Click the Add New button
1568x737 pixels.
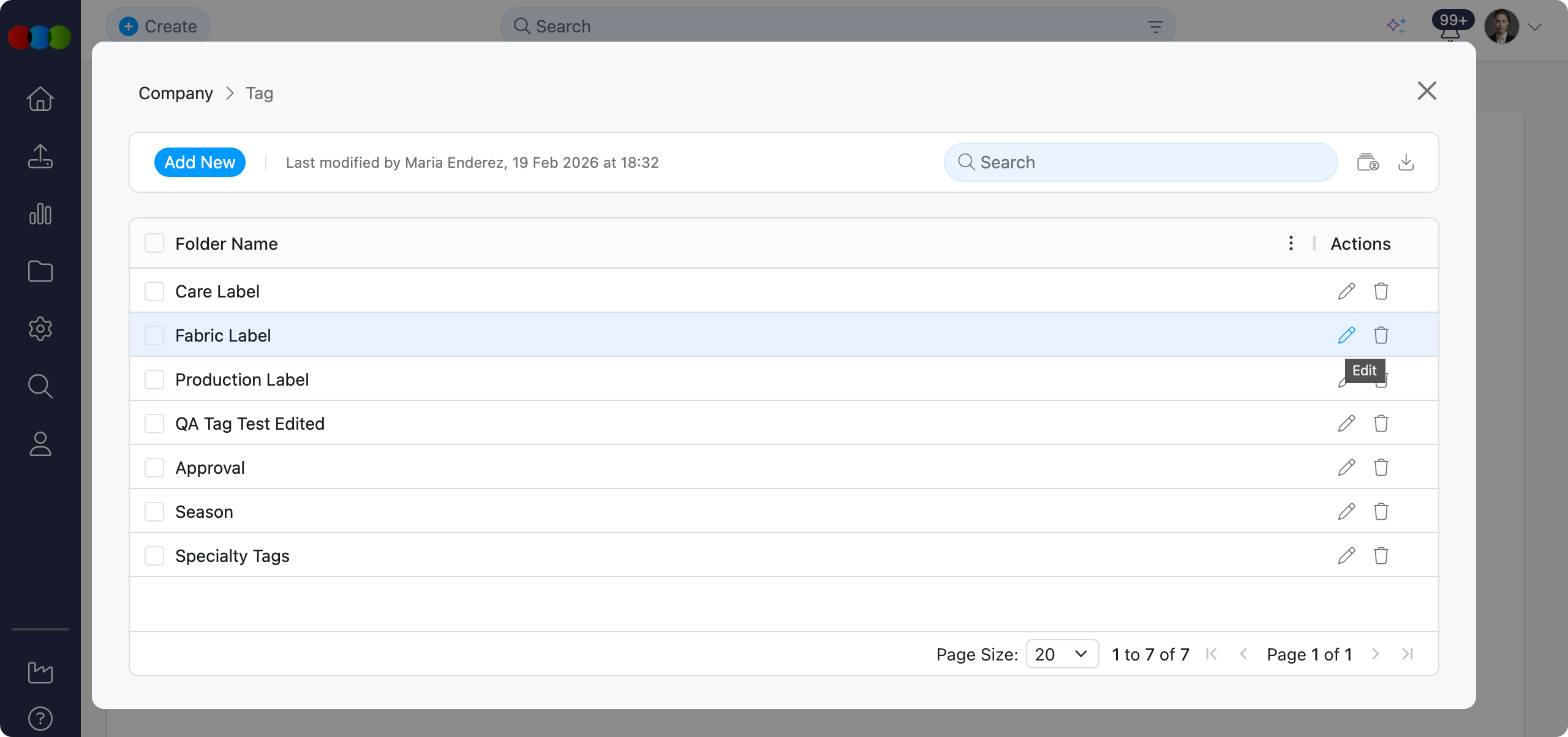[200, 162]
